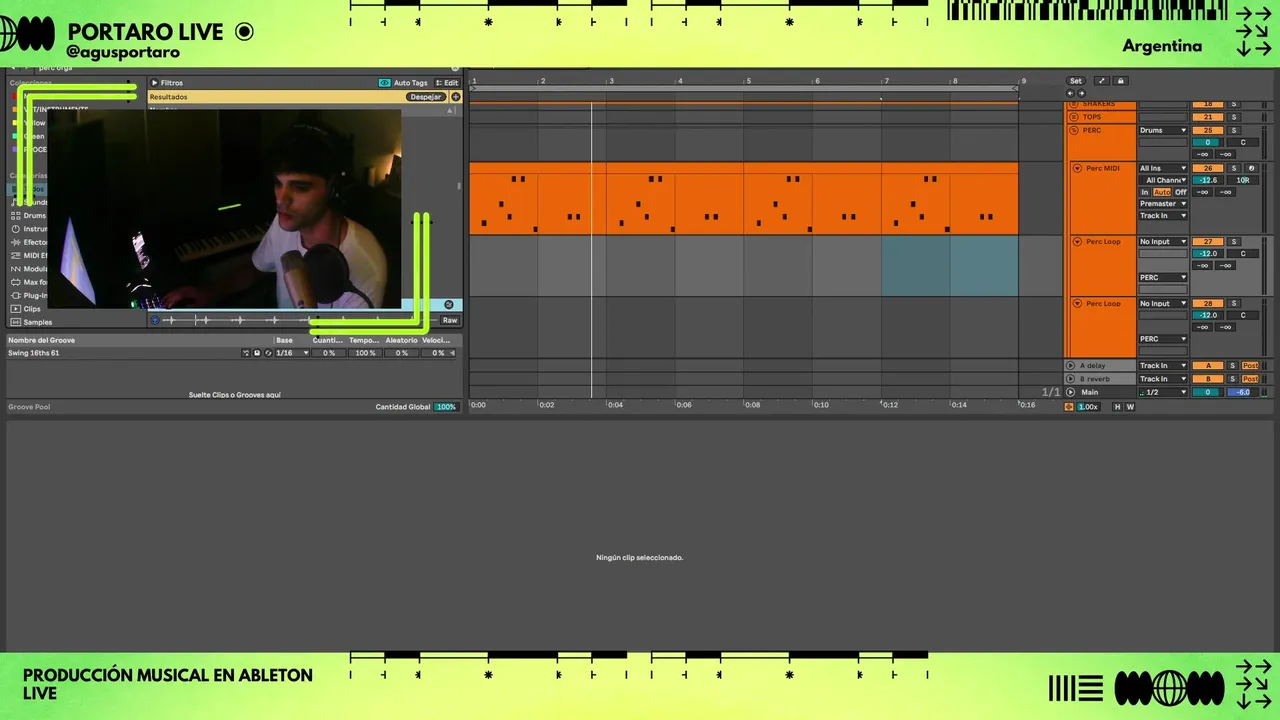
Task: Open the Track In dropdown on A delay
Action: click(x=1163, y=366)
